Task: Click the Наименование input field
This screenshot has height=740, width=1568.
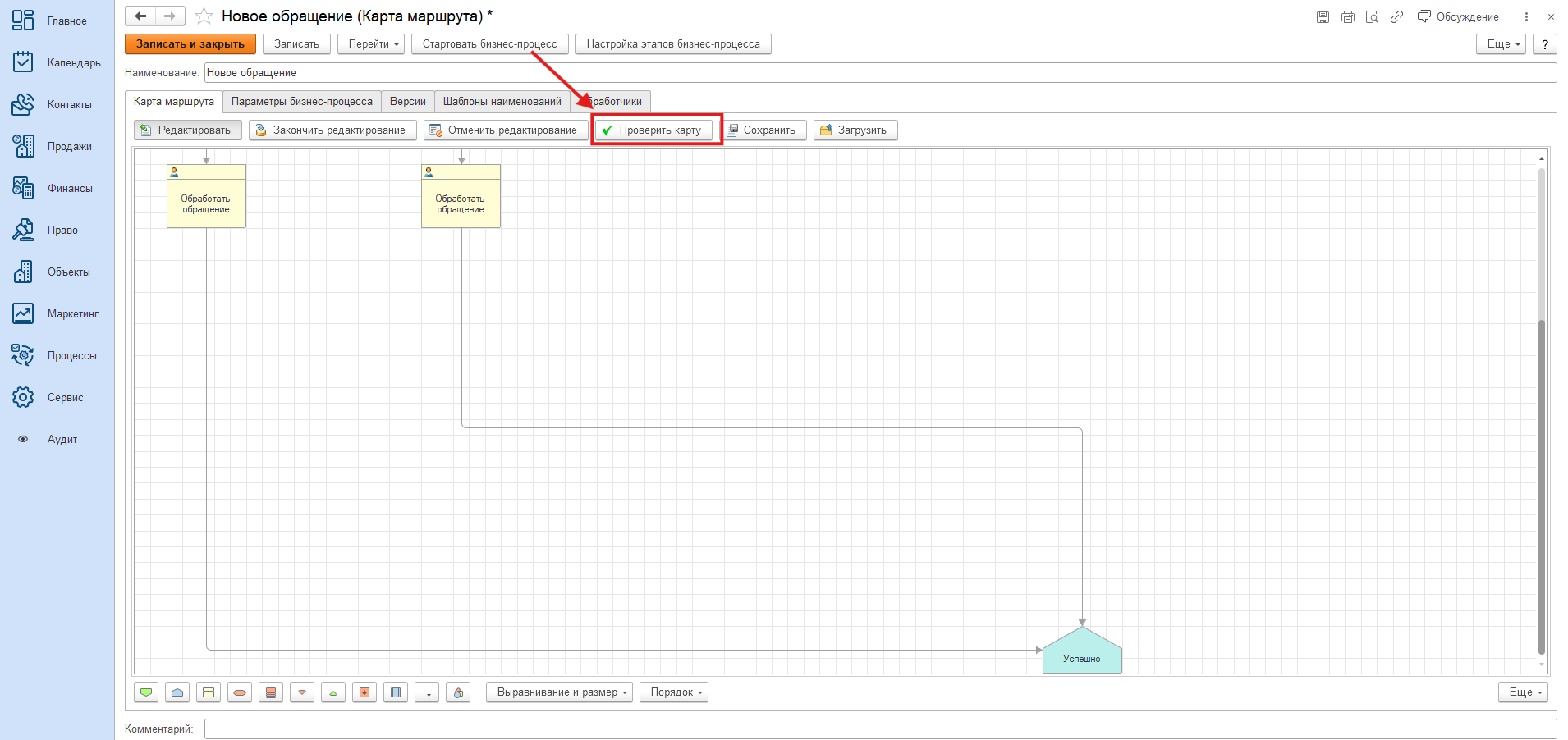Action: point(880,73)
